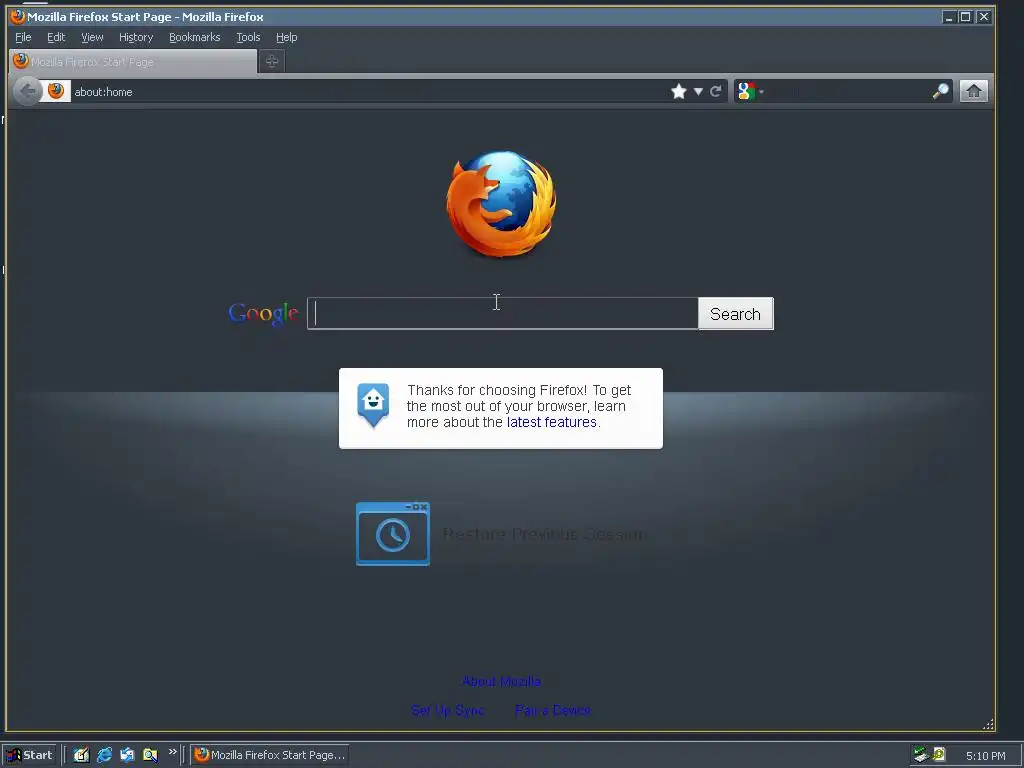1024x768 pixels.
Task: Open the Set Up Sync link
Action: 448,710
